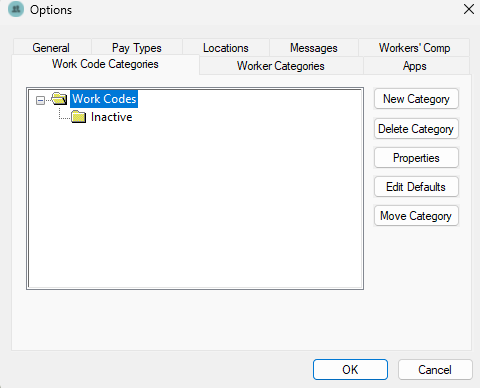
Task: Select the Worker Categories tab
Action: pos(281,66)
